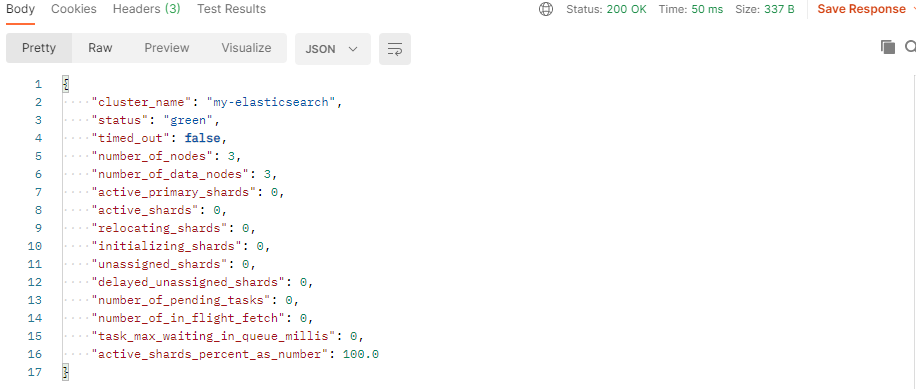This screenshot has height=389, width=916.
Task: Click the "active_shards_percent_as_number" key
Action: pyautogui.click(x=210, y=355)
